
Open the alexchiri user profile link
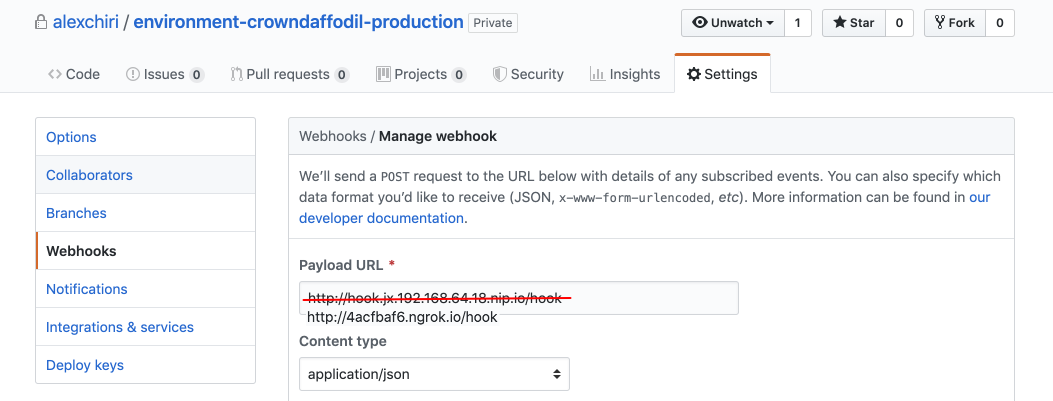(x=85, y=22)
